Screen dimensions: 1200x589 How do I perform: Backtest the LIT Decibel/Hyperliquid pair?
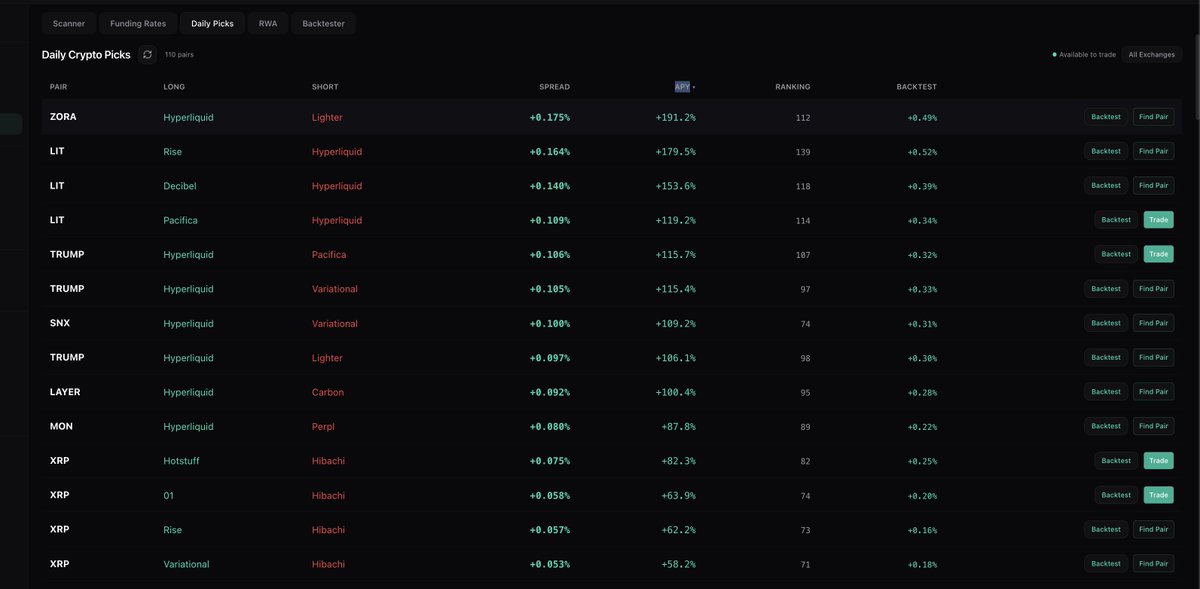(x=1106, y=185)
